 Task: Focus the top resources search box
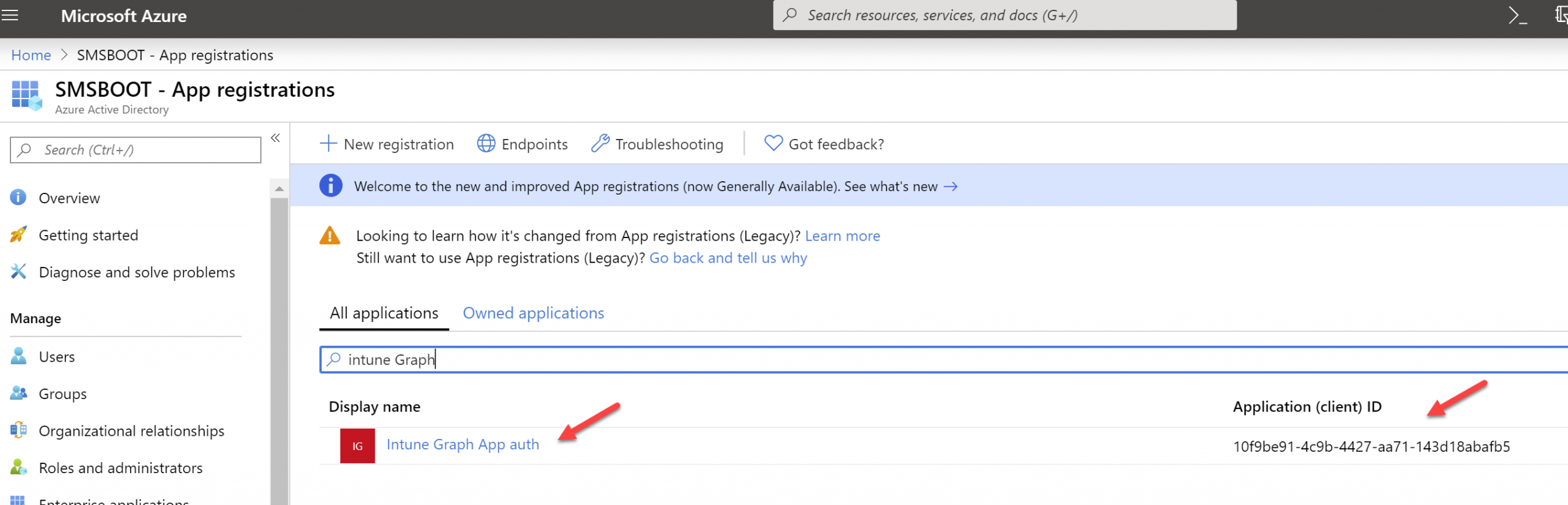[1005, 15]
